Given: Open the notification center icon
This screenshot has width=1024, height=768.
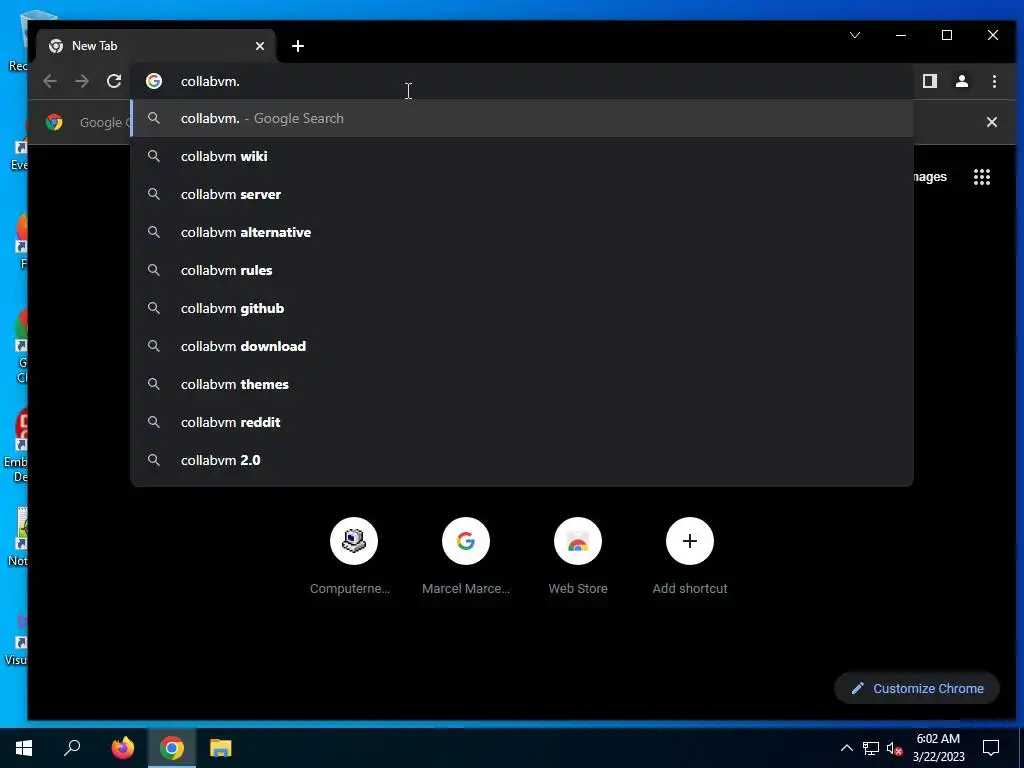Looking at the screenshot, I should pos(991,748).
